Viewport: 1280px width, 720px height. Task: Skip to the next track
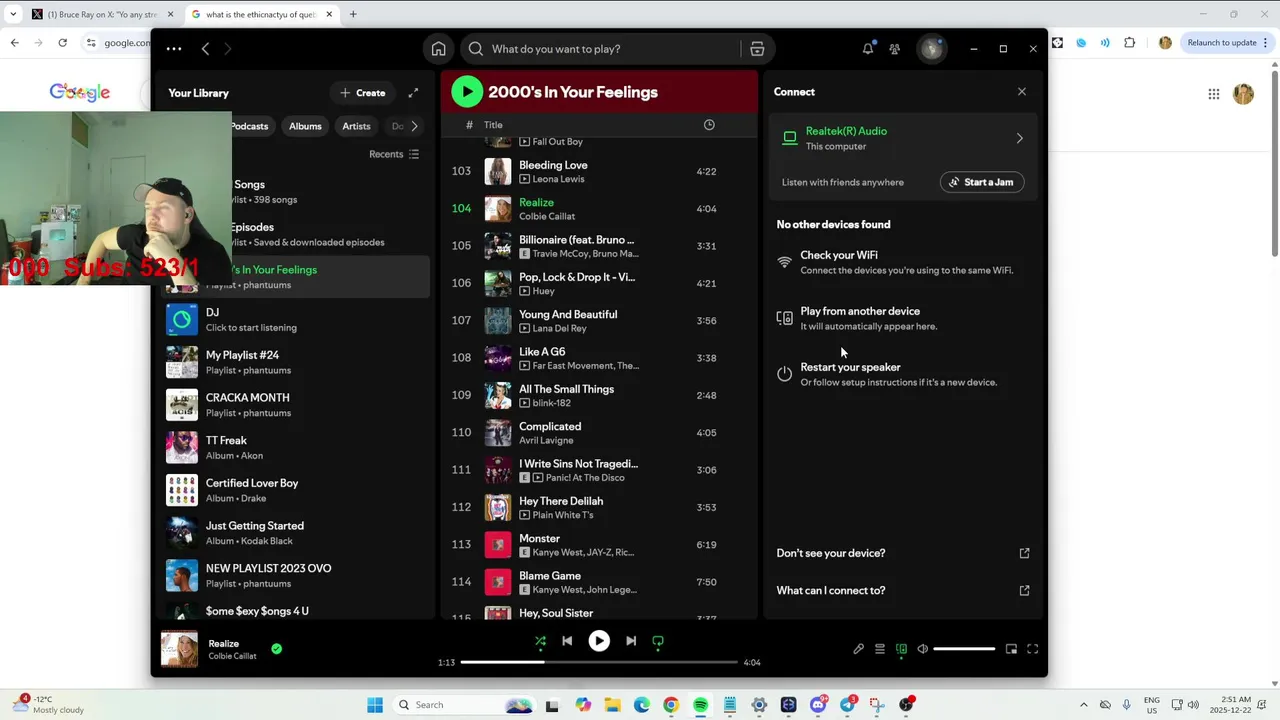(631, 641)
